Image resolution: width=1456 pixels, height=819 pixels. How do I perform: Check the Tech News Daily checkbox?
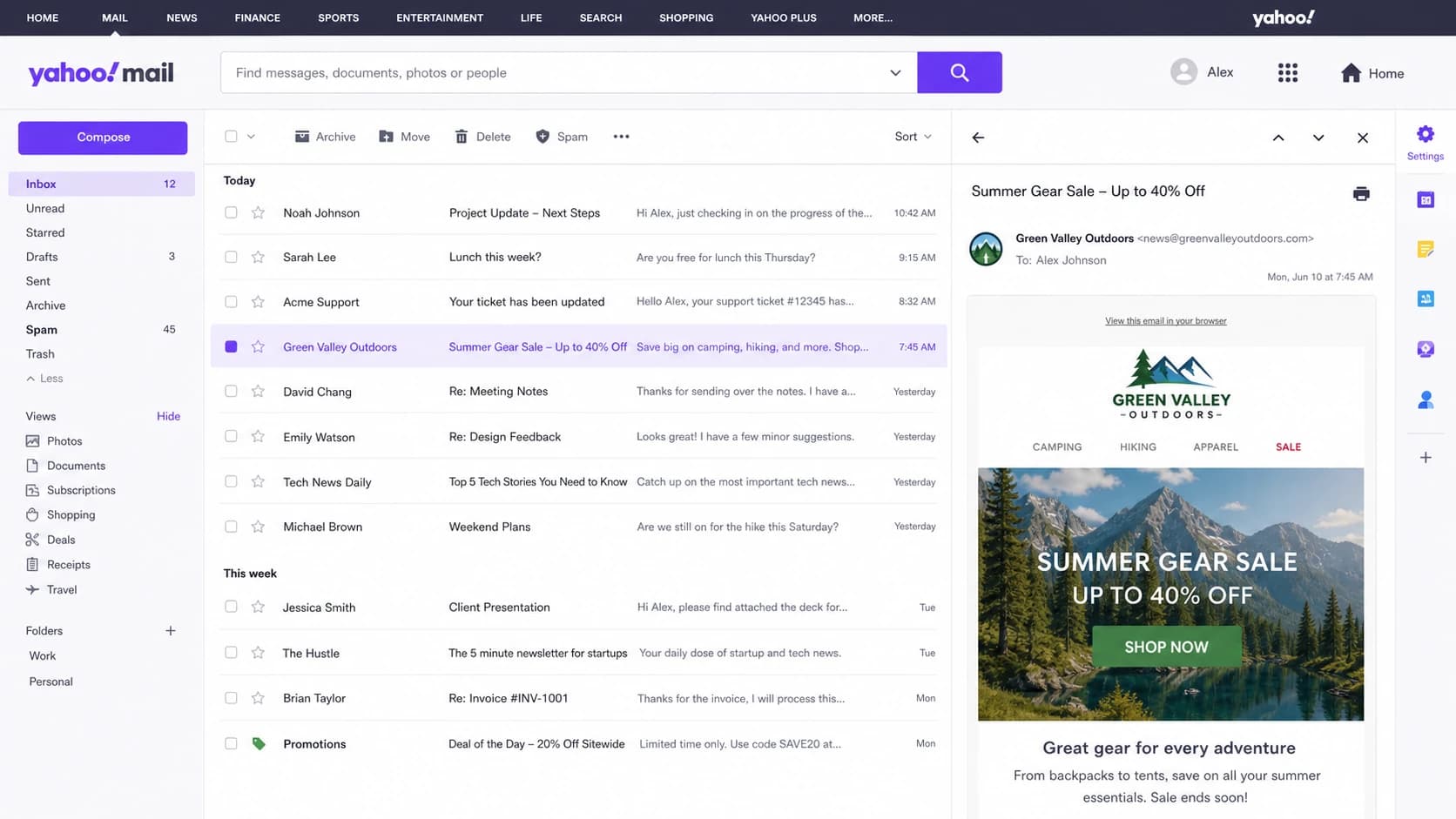[x=231, y=481]
